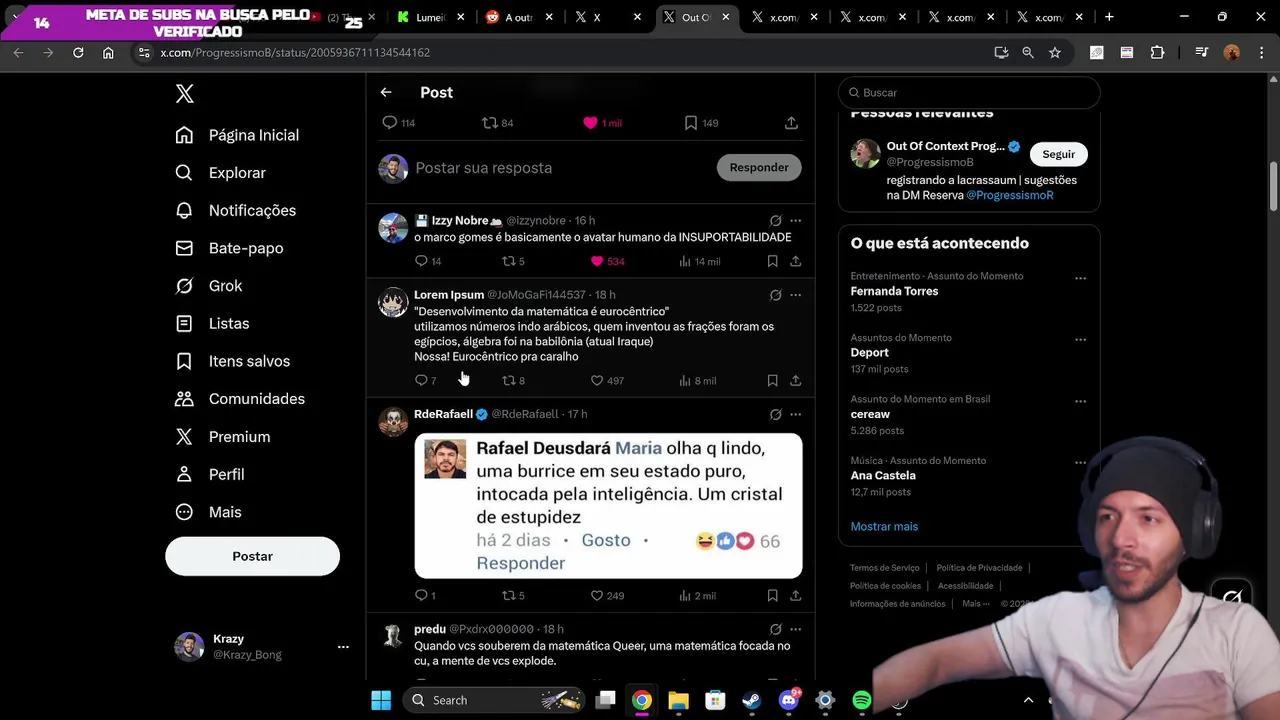Screen dimensions: 1280x720
Task: Open more options for Deport trend
Action: (1080, 340)
